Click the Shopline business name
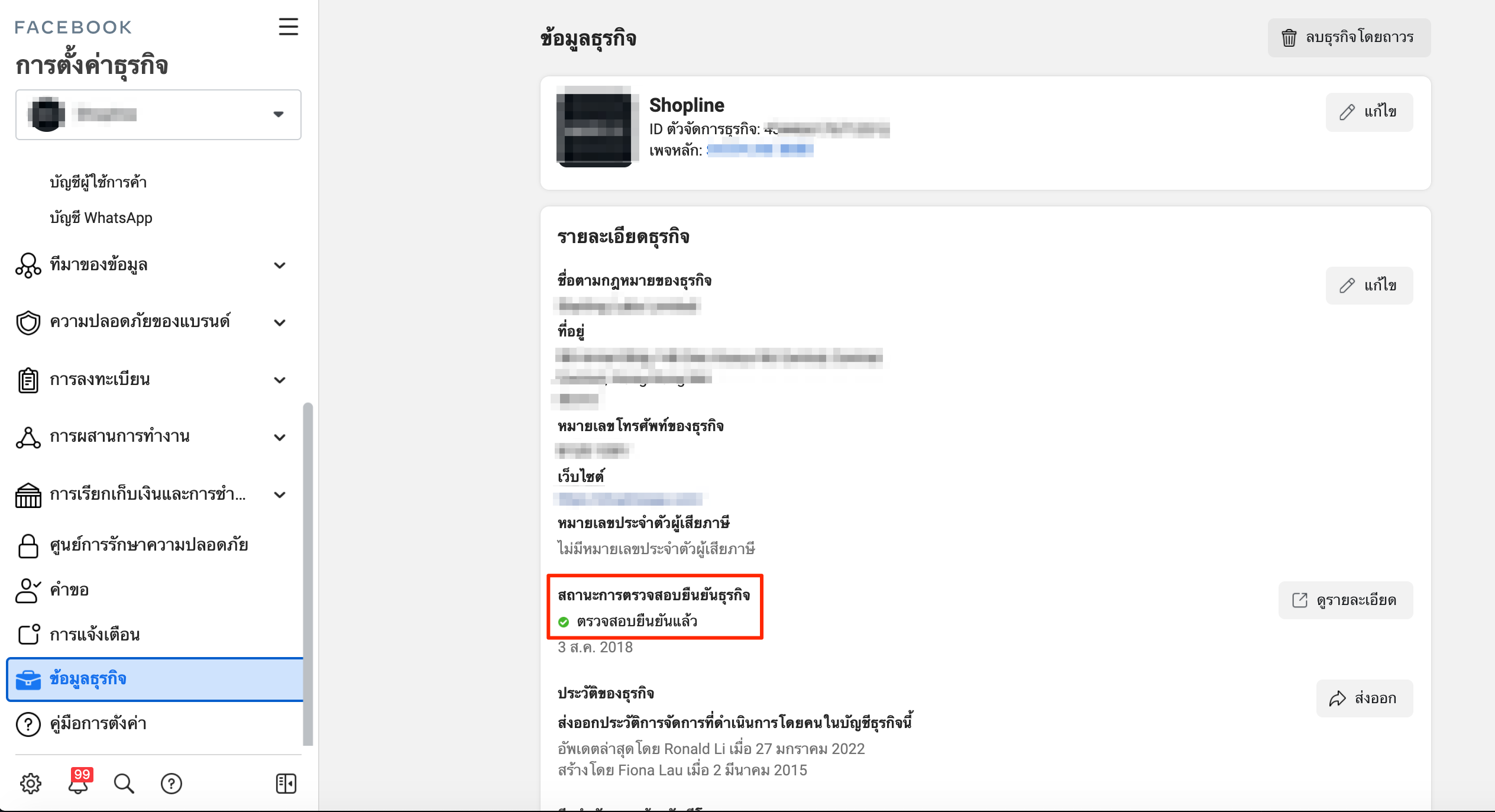 click(687, 105)
